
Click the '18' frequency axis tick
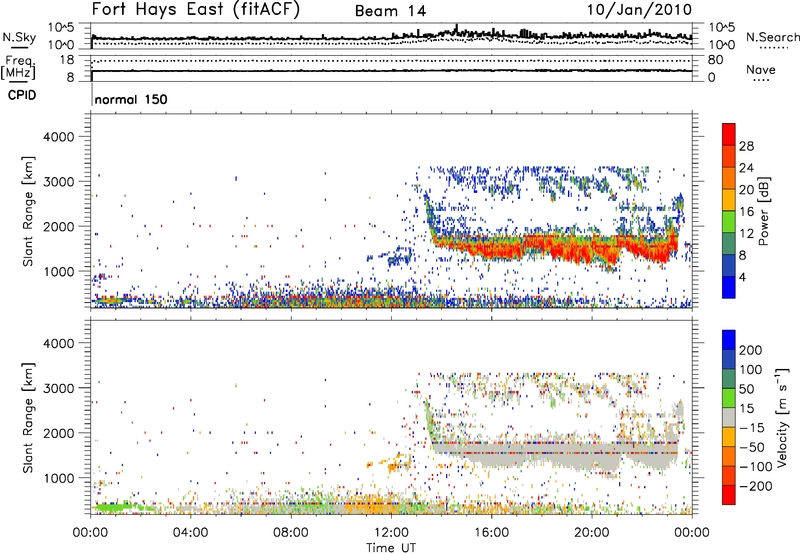click(x=67, y=60)
